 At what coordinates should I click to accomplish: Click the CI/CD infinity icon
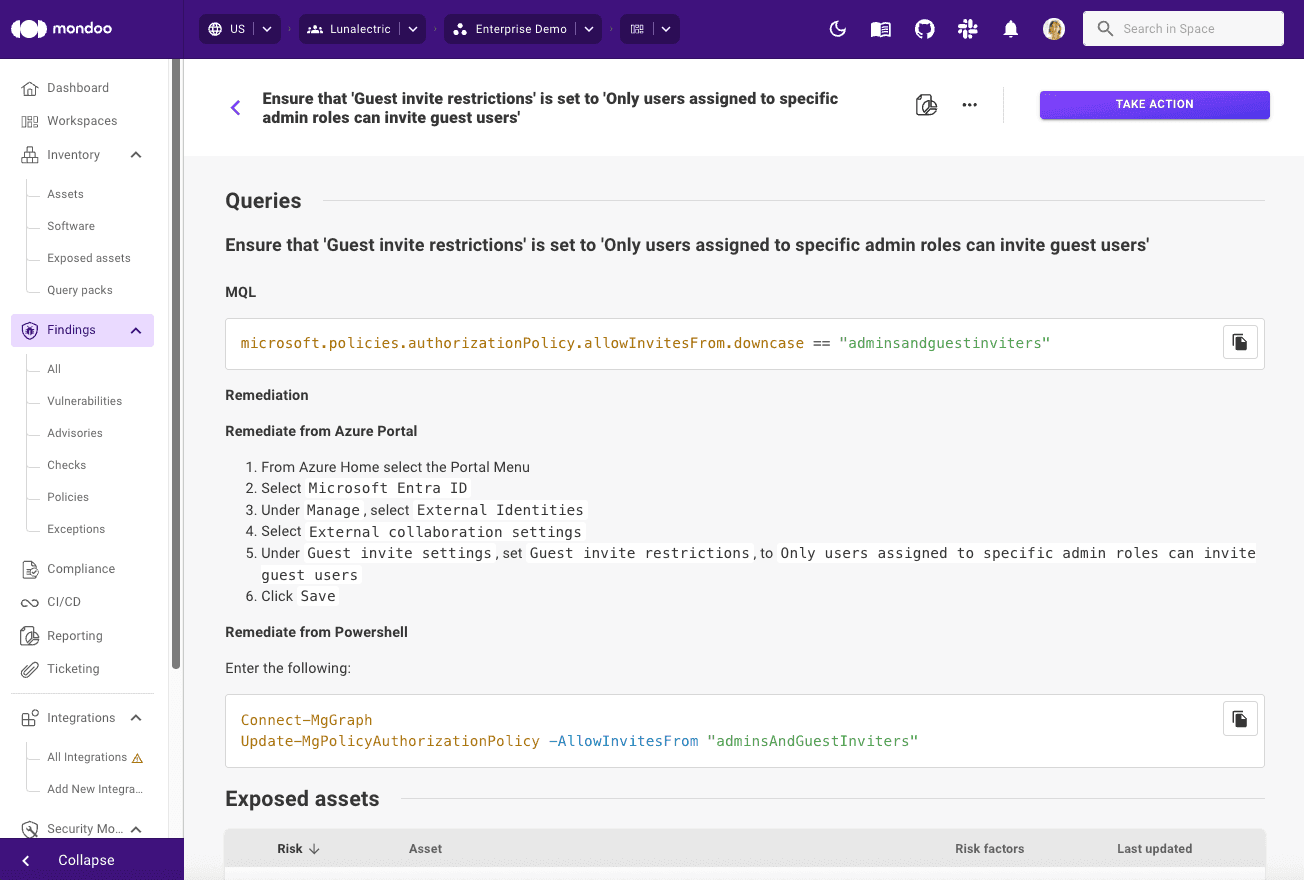pos(29,602)
